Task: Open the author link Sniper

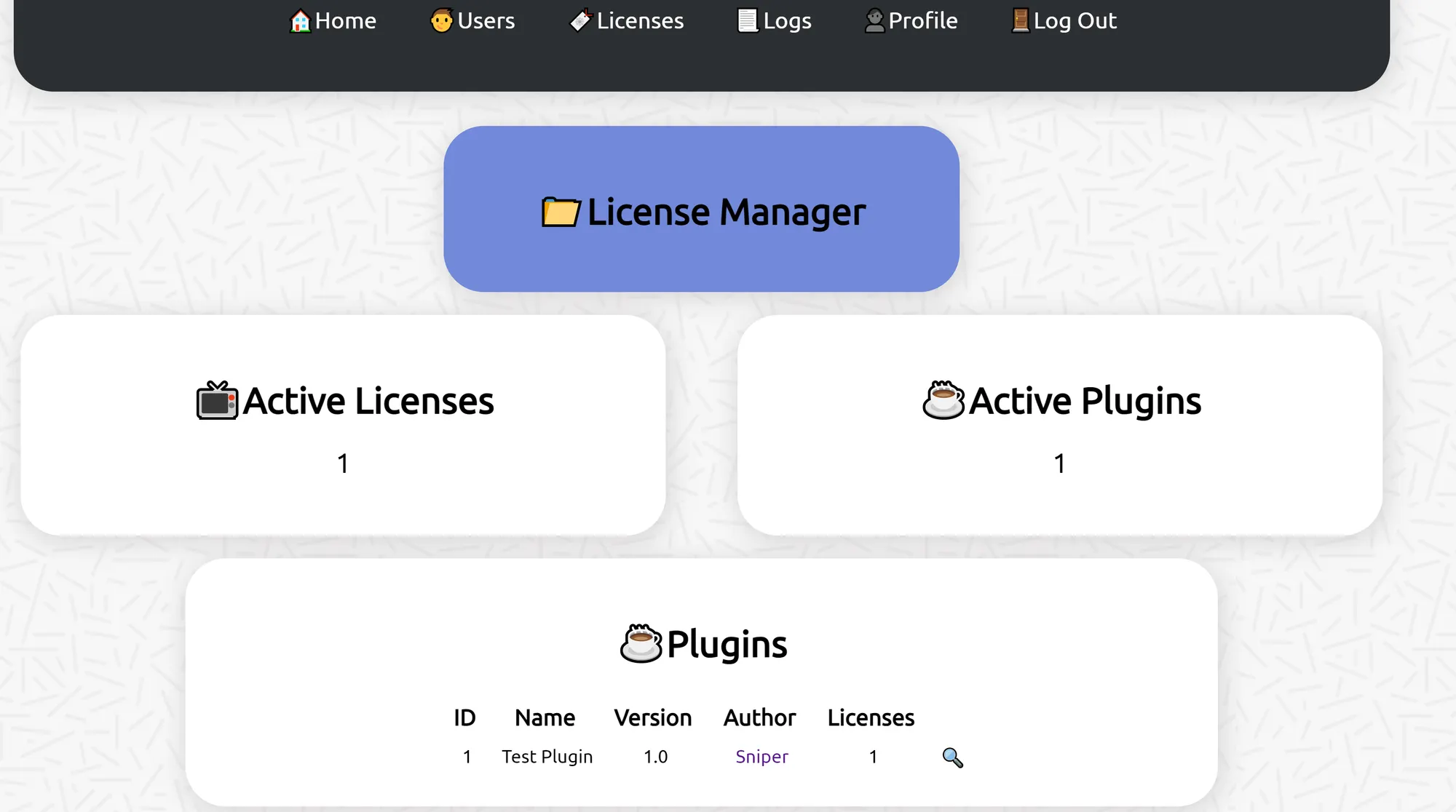Action: (x=761, y=757)
